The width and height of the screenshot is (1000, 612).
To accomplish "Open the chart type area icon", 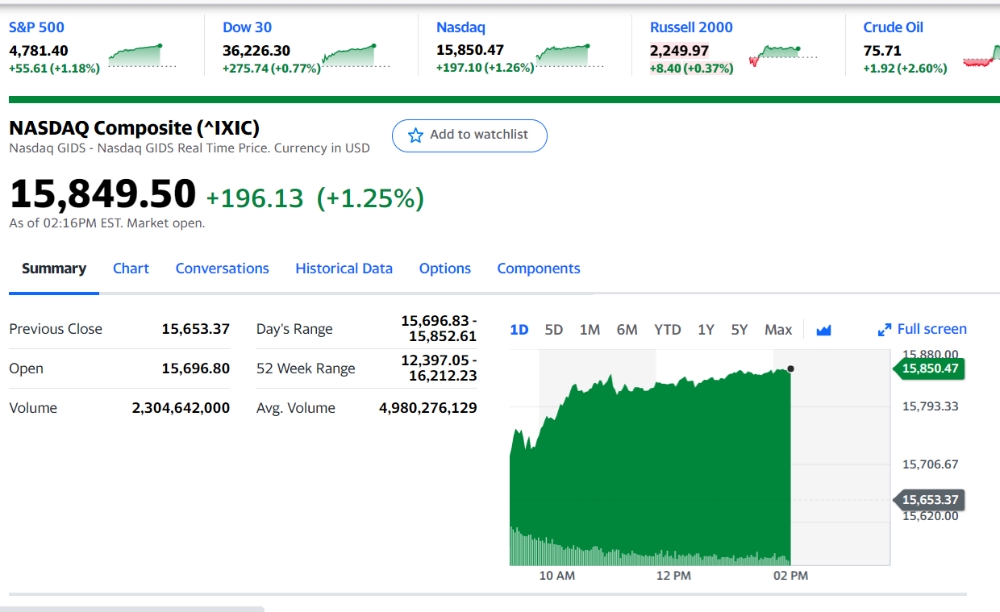I will (x=823, y=330).
